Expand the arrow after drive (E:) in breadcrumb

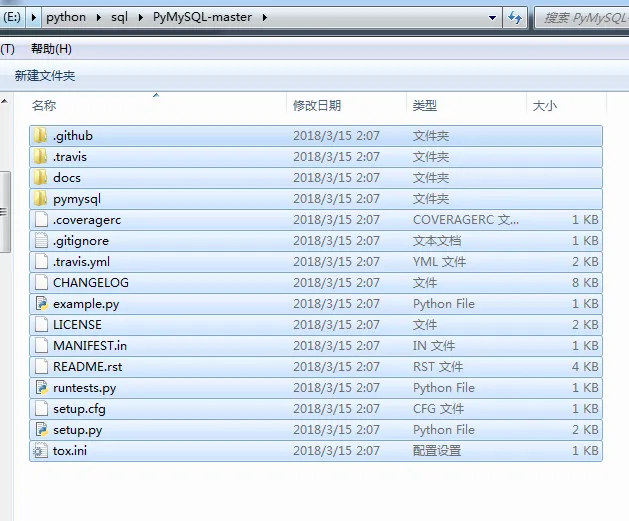34,18
